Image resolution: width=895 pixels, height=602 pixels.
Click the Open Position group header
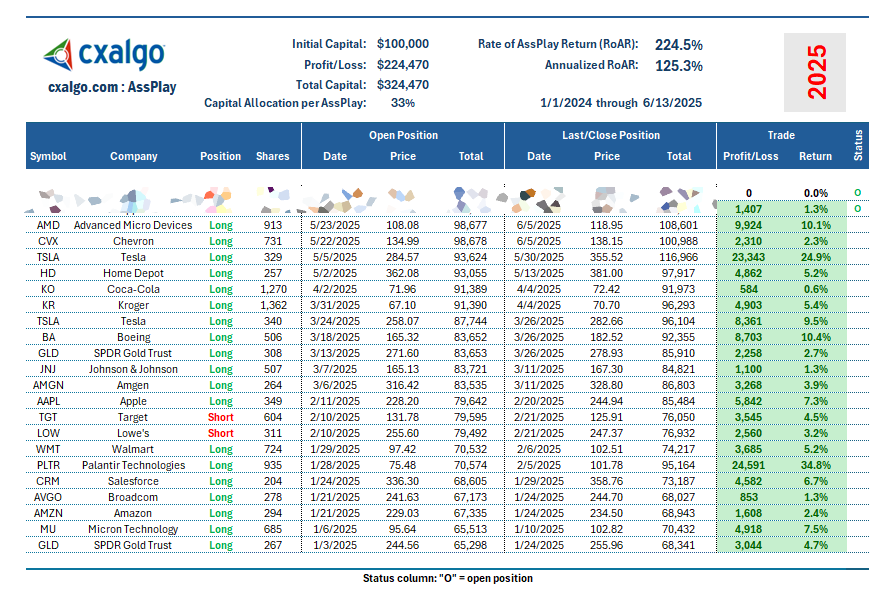tap(404, 135)
